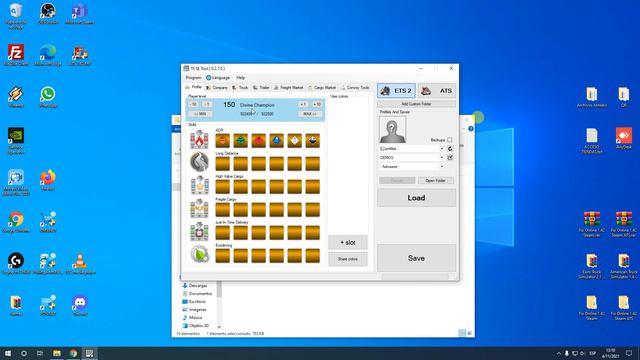The height and width of the screenshot is (360, 640).
Task: Toggle the Backups checkbox
Action: 449,140
